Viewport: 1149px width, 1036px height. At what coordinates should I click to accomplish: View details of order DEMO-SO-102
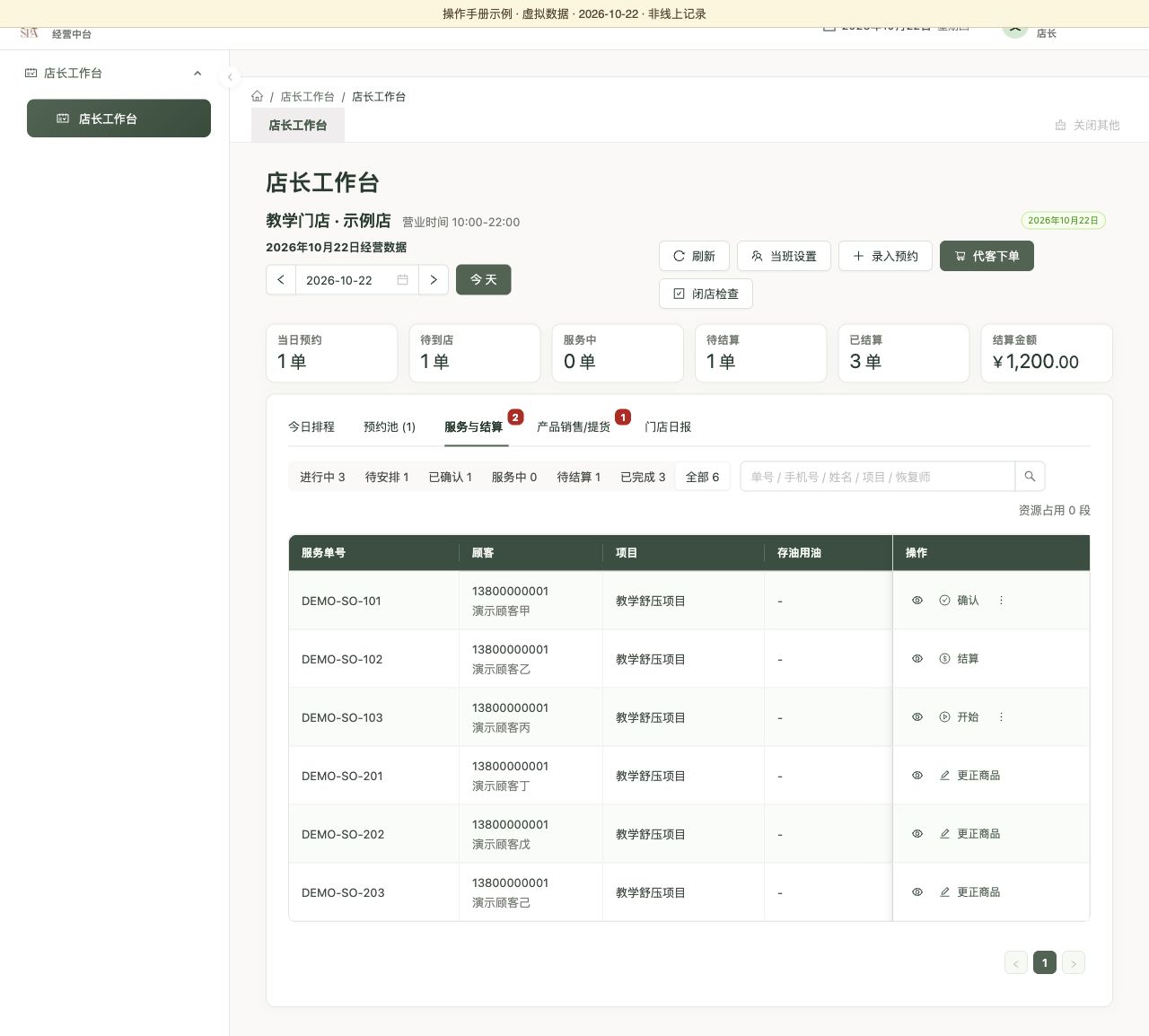[x=917, y=659]
